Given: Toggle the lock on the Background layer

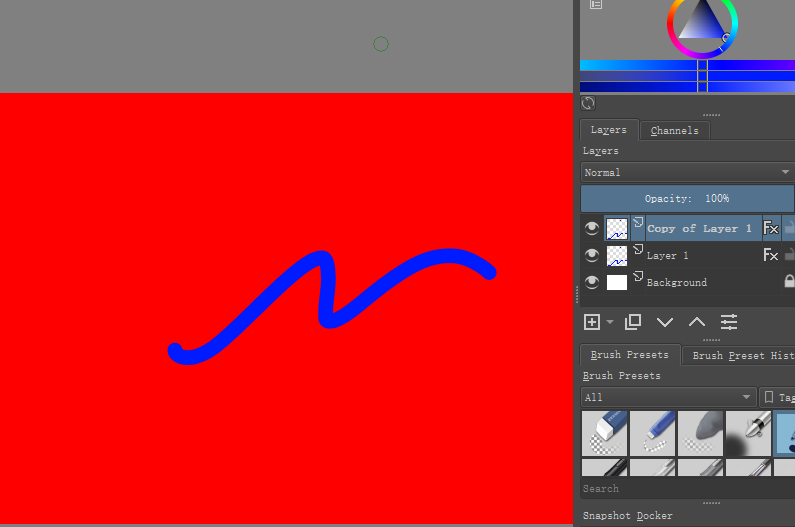Looking at the screenshot, I should point(789,282).
